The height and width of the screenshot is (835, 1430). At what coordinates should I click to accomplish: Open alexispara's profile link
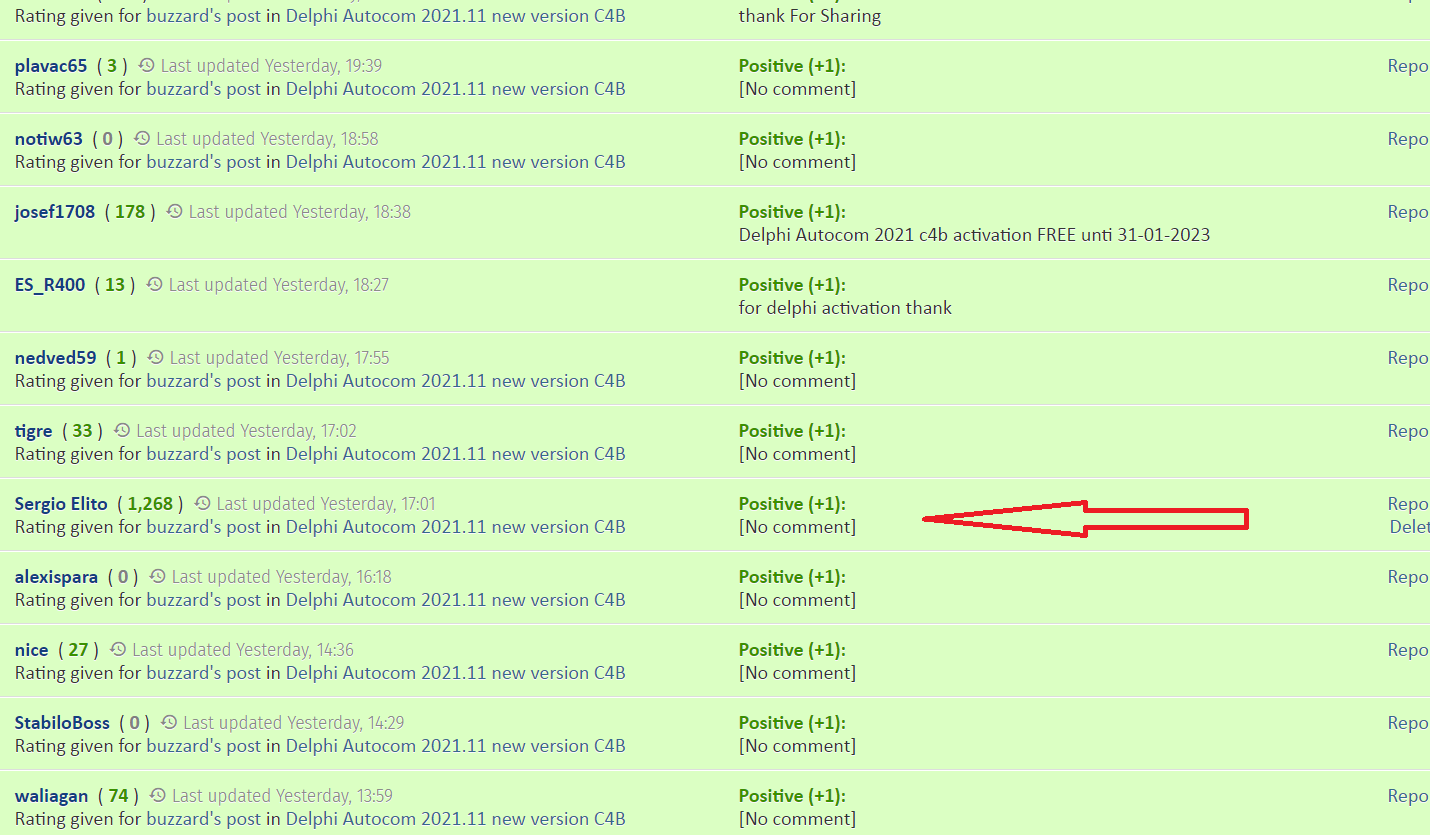(56, 577)
